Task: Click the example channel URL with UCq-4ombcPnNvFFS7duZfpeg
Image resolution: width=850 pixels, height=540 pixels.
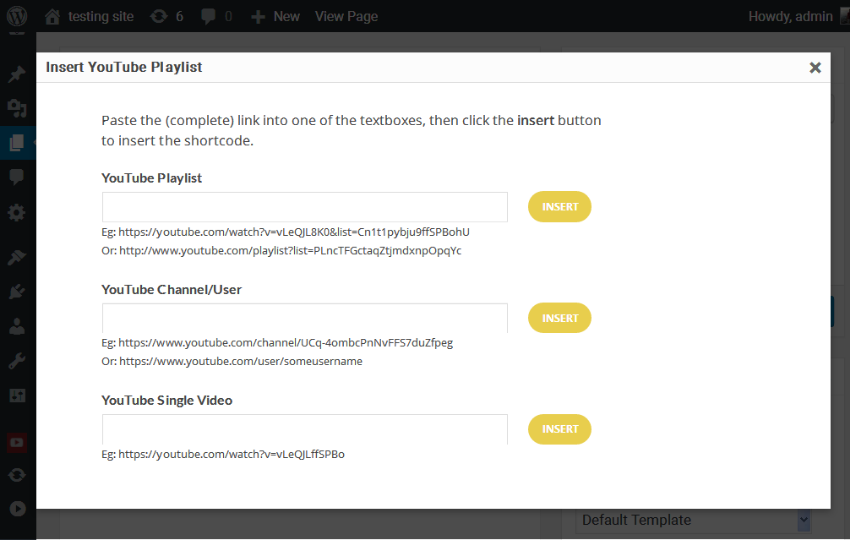Action: [x=286, y=343]
